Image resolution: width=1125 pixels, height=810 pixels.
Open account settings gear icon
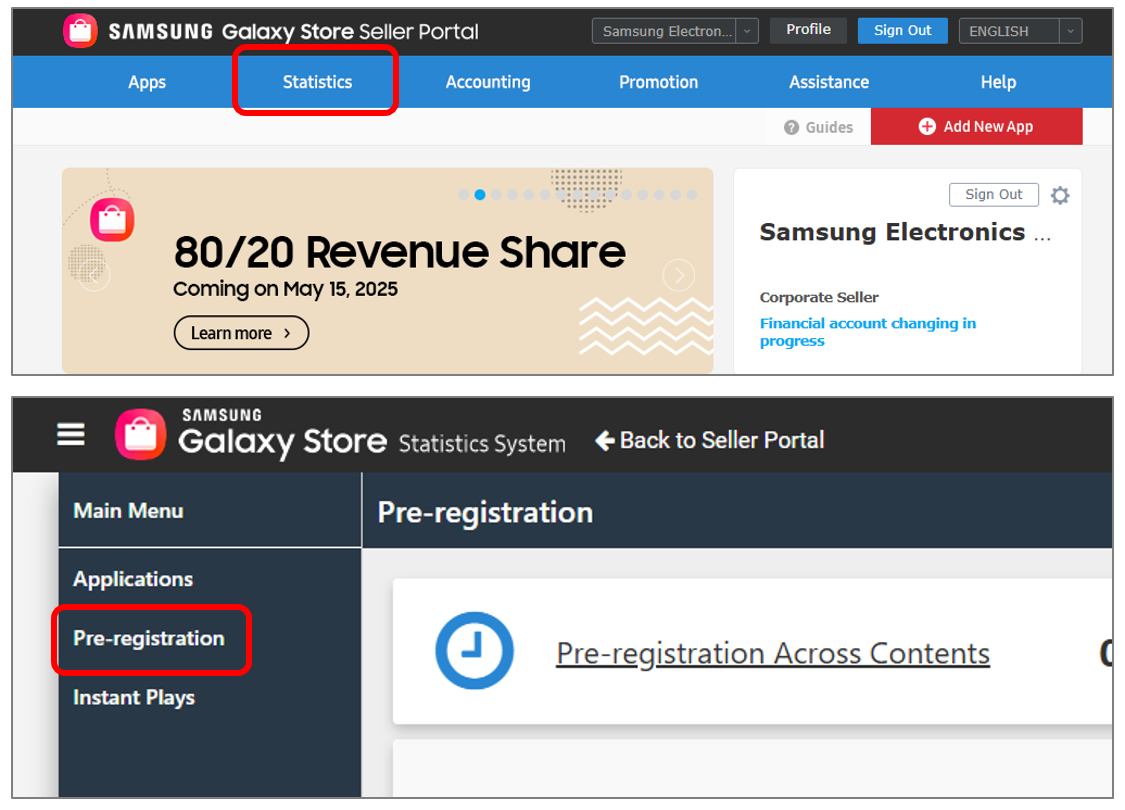click(1060, 195)
